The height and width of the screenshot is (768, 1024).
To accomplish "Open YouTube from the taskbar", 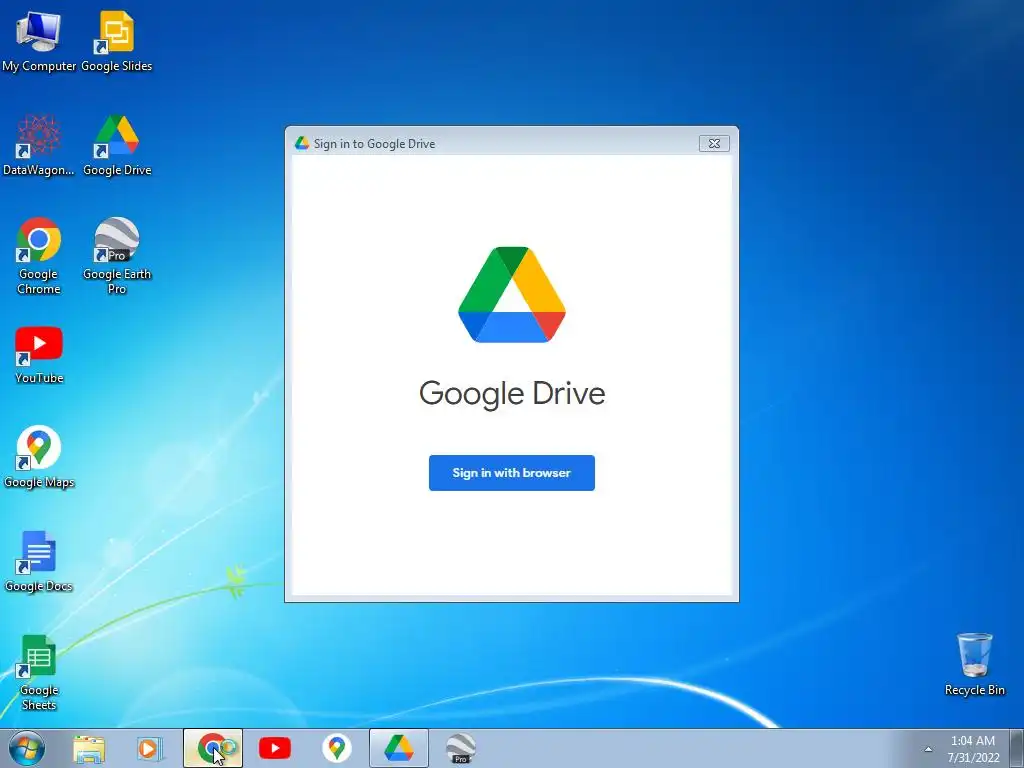I will 275,748.
